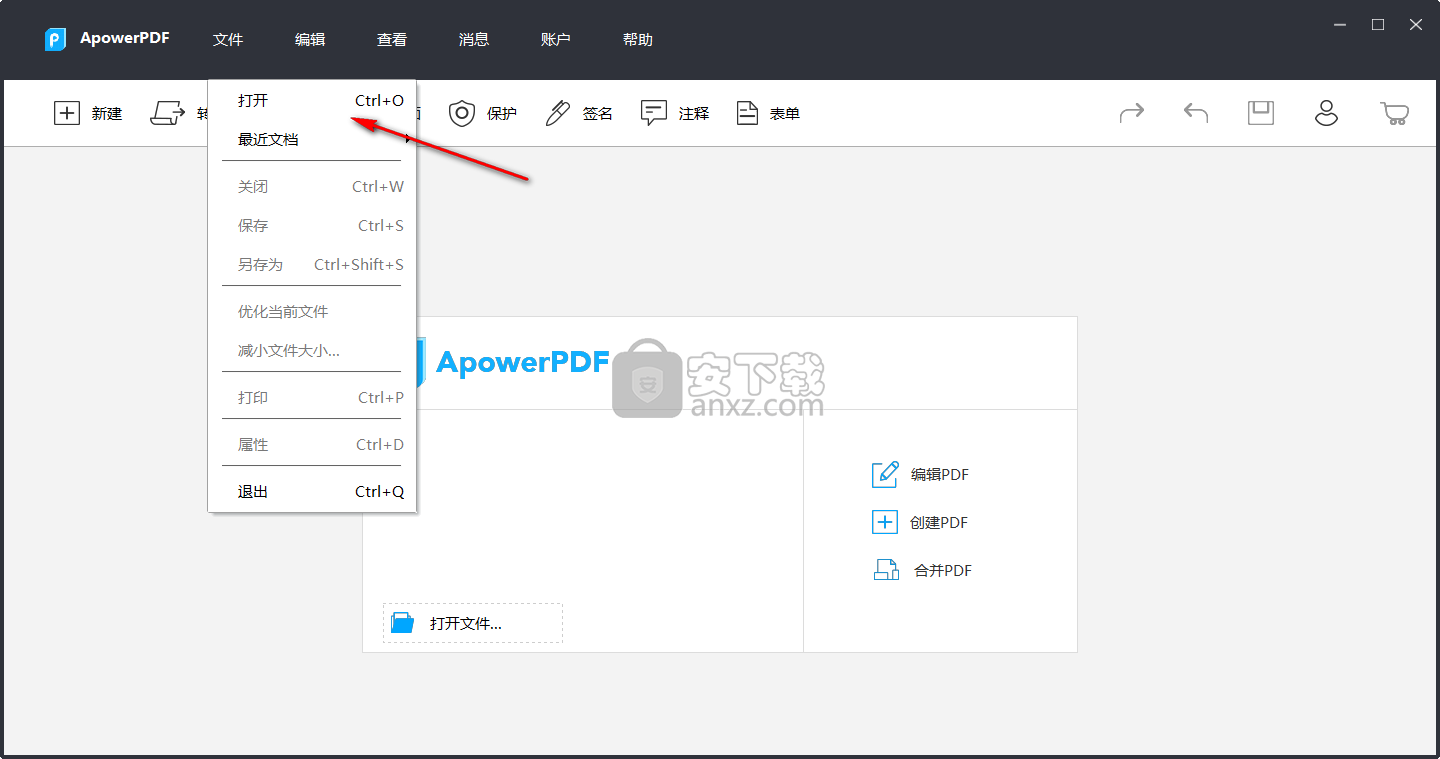Select 减小文件大小... menu entry
This screenshot has width=1440, height=759.
[312, 351]
